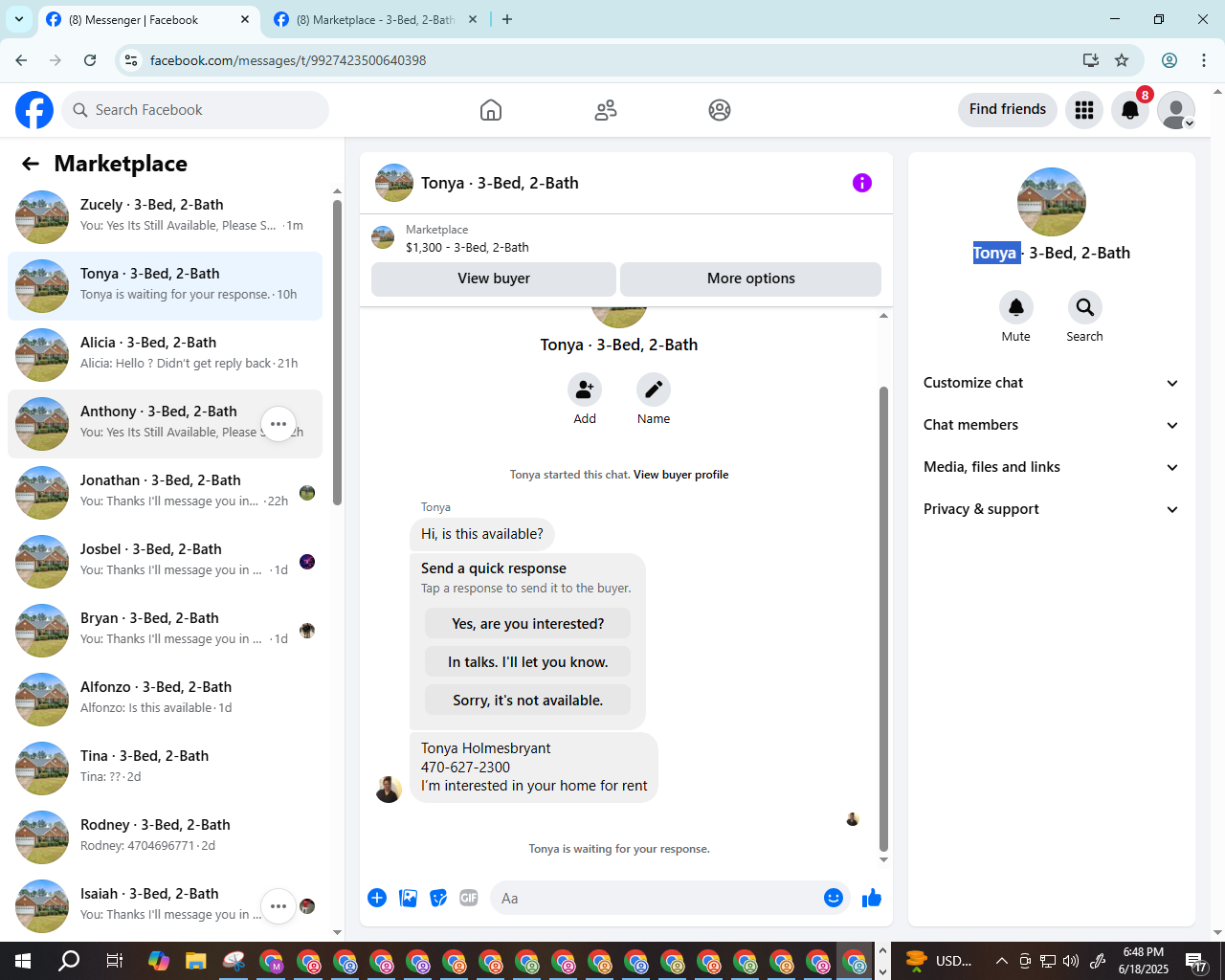
Task: Expand the Customize chat section
Action: [1052, 383]
